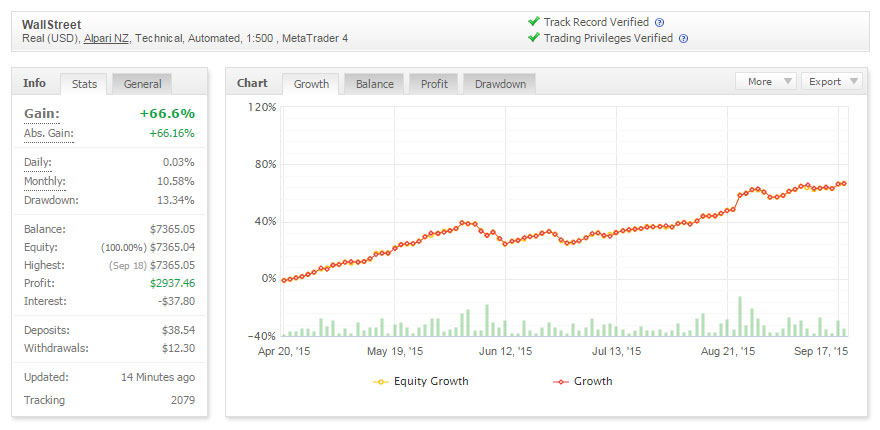Viewport: 880px width, 430px height.
Task: Click the Monthly label
Action: [x=45, y=181]
